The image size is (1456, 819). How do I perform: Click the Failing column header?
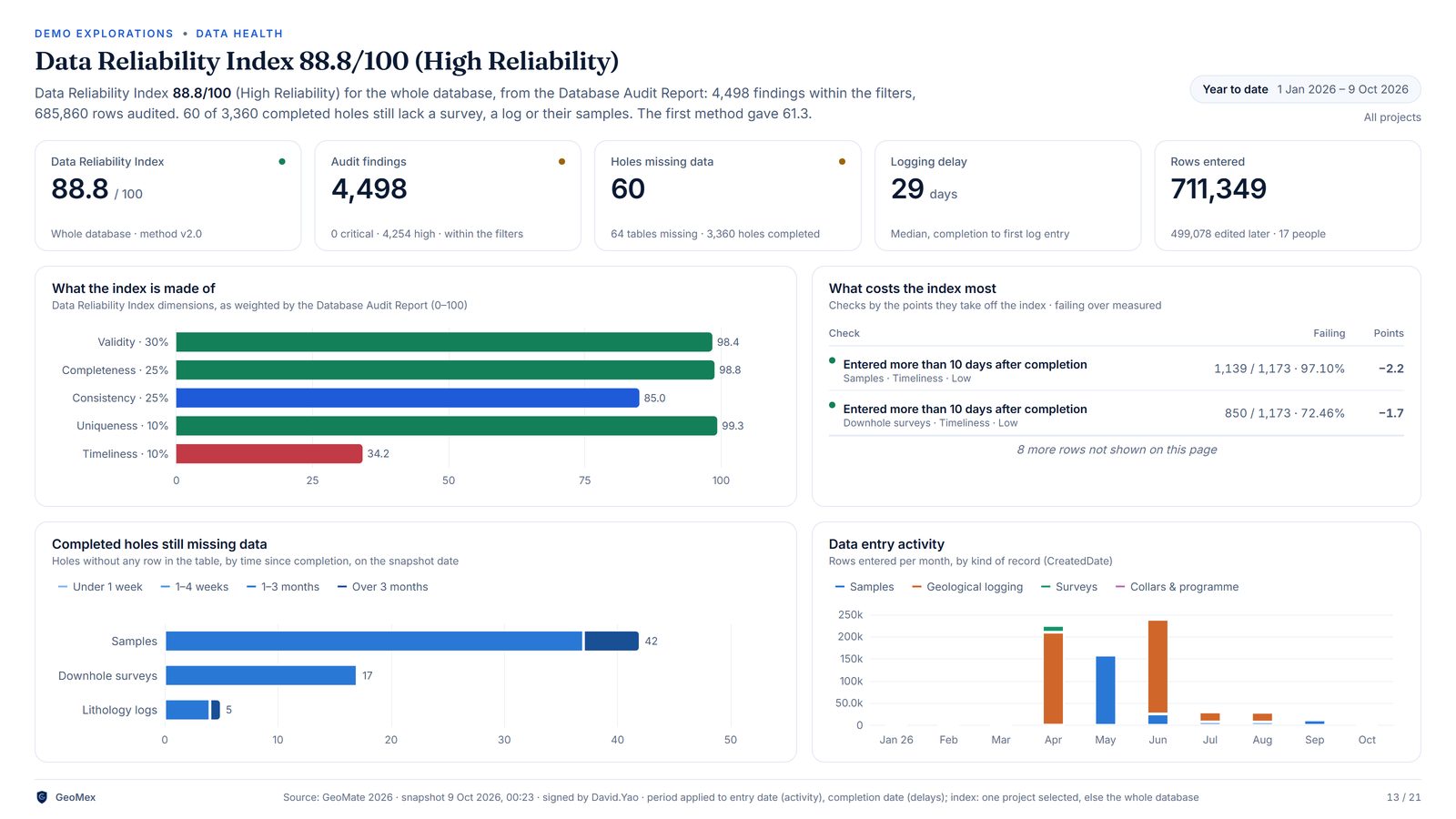click(x=1329, y=333)
